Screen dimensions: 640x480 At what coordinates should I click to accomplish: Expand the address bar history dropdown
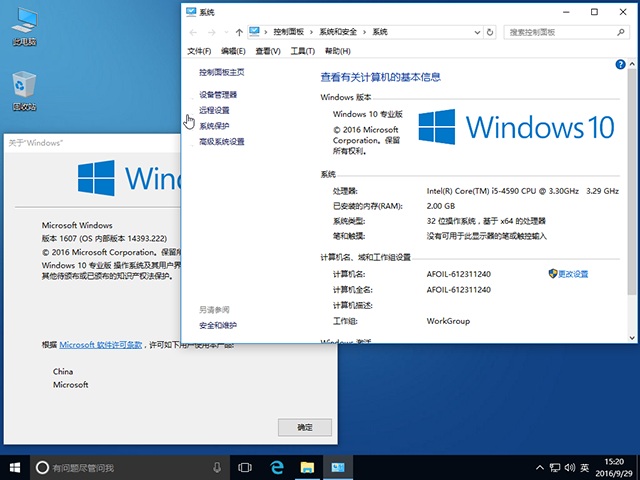[x=477, y=32]
